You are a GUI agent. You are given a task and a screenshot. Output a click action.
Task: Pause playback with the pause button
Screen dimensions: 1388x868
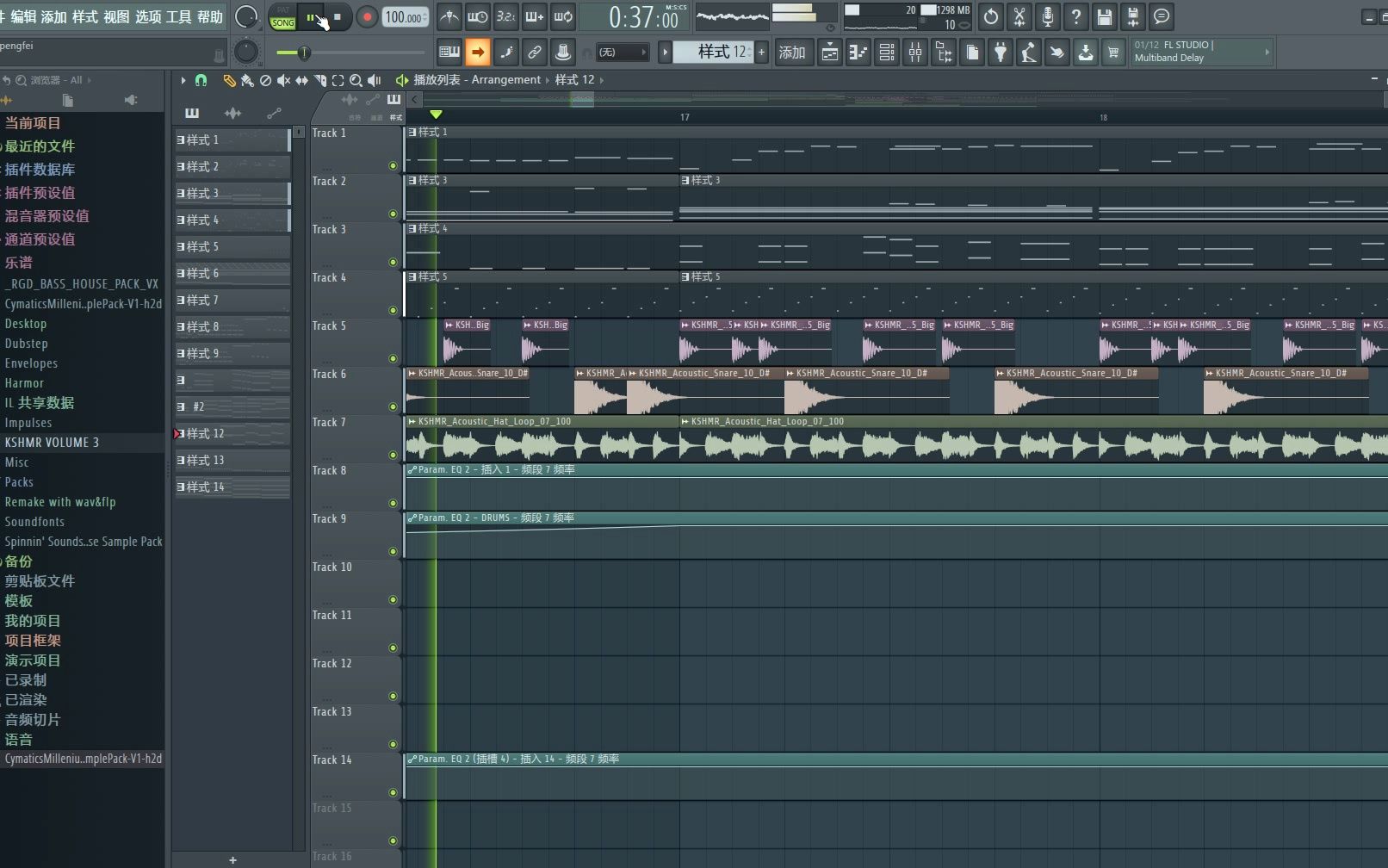coord(311,17)
